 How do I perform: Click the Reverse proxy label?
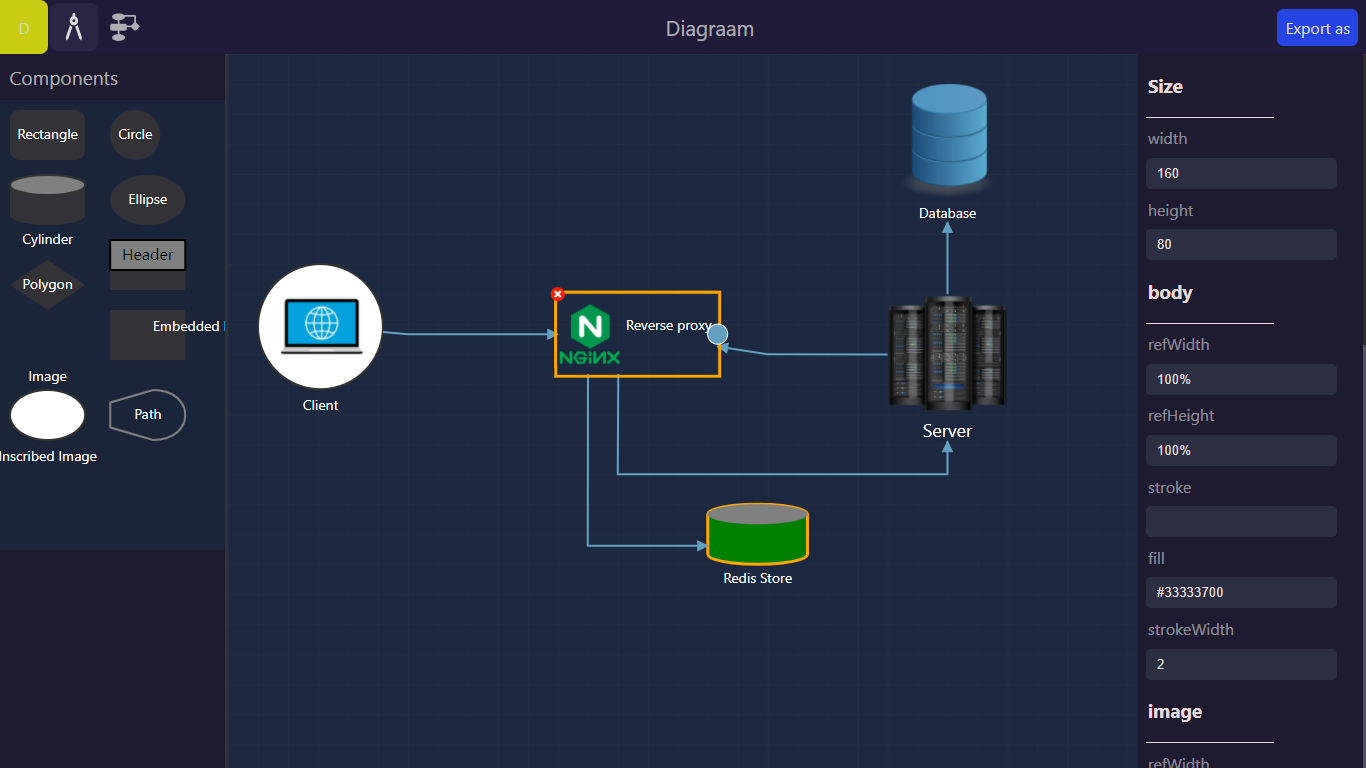point(668,325)
